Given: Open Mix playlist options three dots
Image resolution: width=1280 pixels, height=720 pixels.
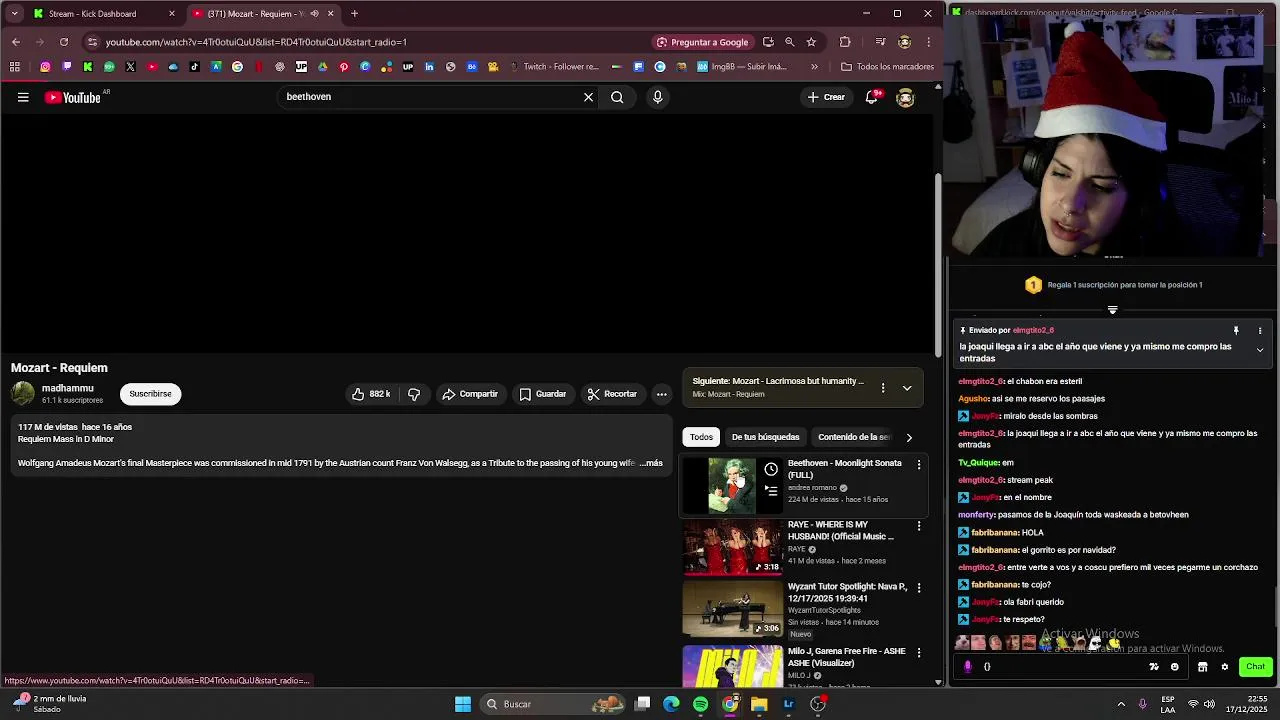Looking at the screenshot, I should click(882, 388).
